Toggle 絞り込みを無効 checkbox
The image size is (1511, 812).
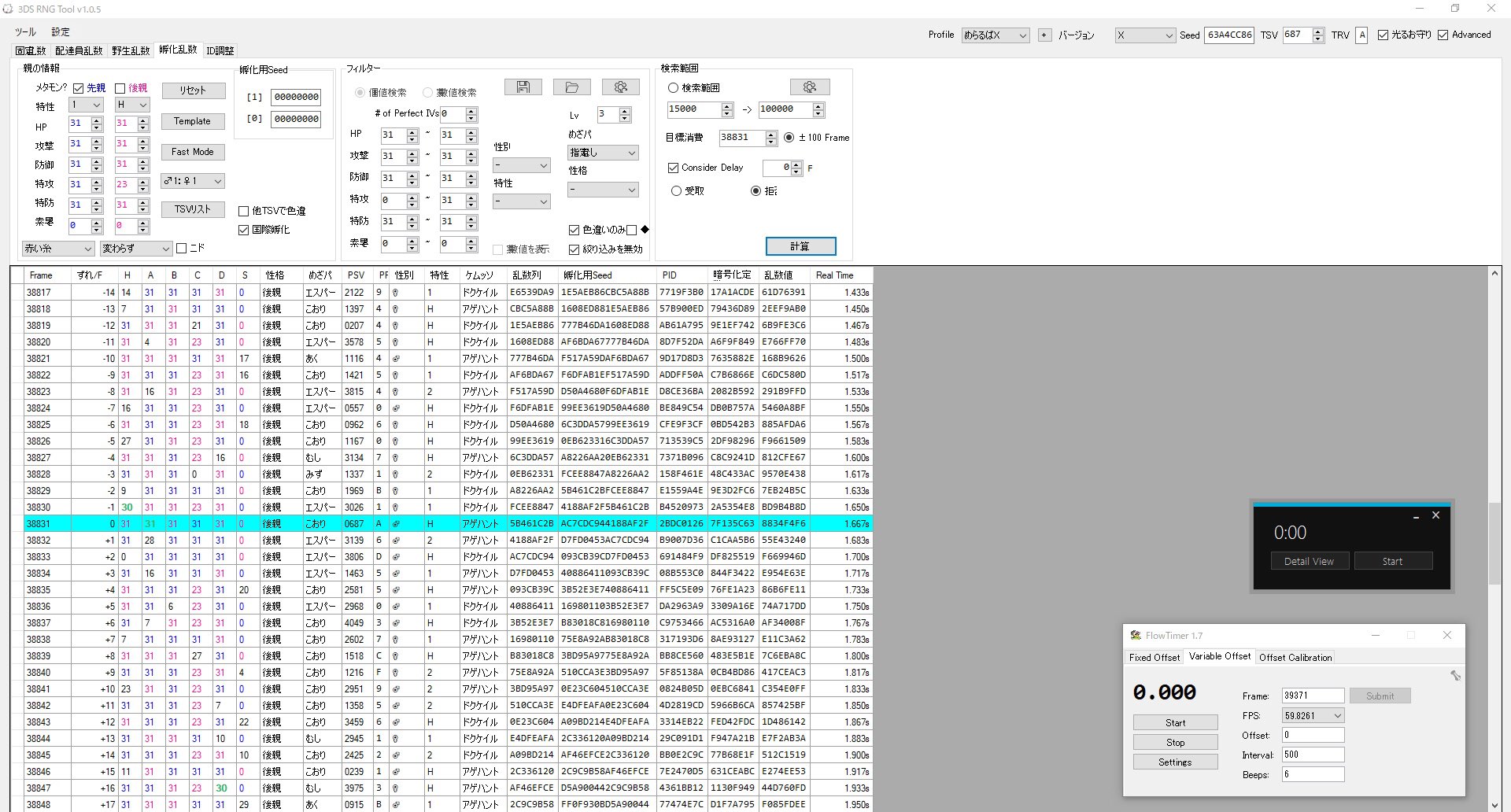tap(574, 249)
